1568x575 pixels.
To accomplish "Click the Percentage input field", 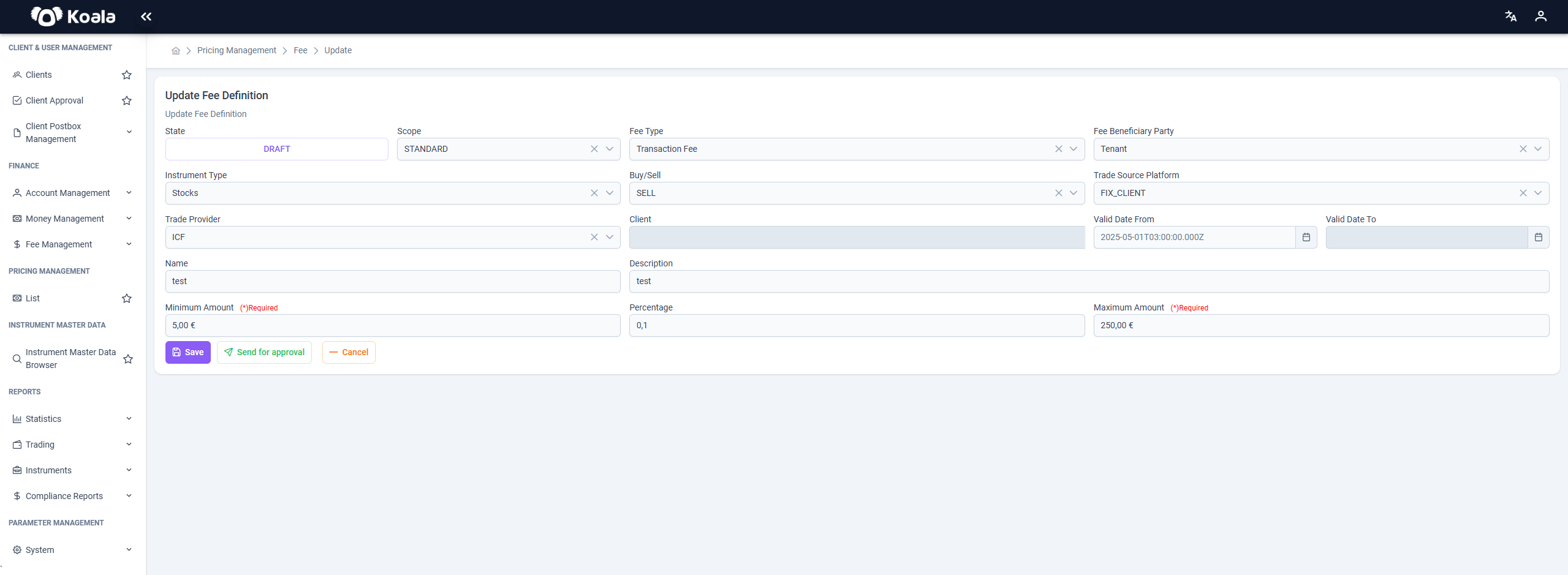I will coord(857,325).
